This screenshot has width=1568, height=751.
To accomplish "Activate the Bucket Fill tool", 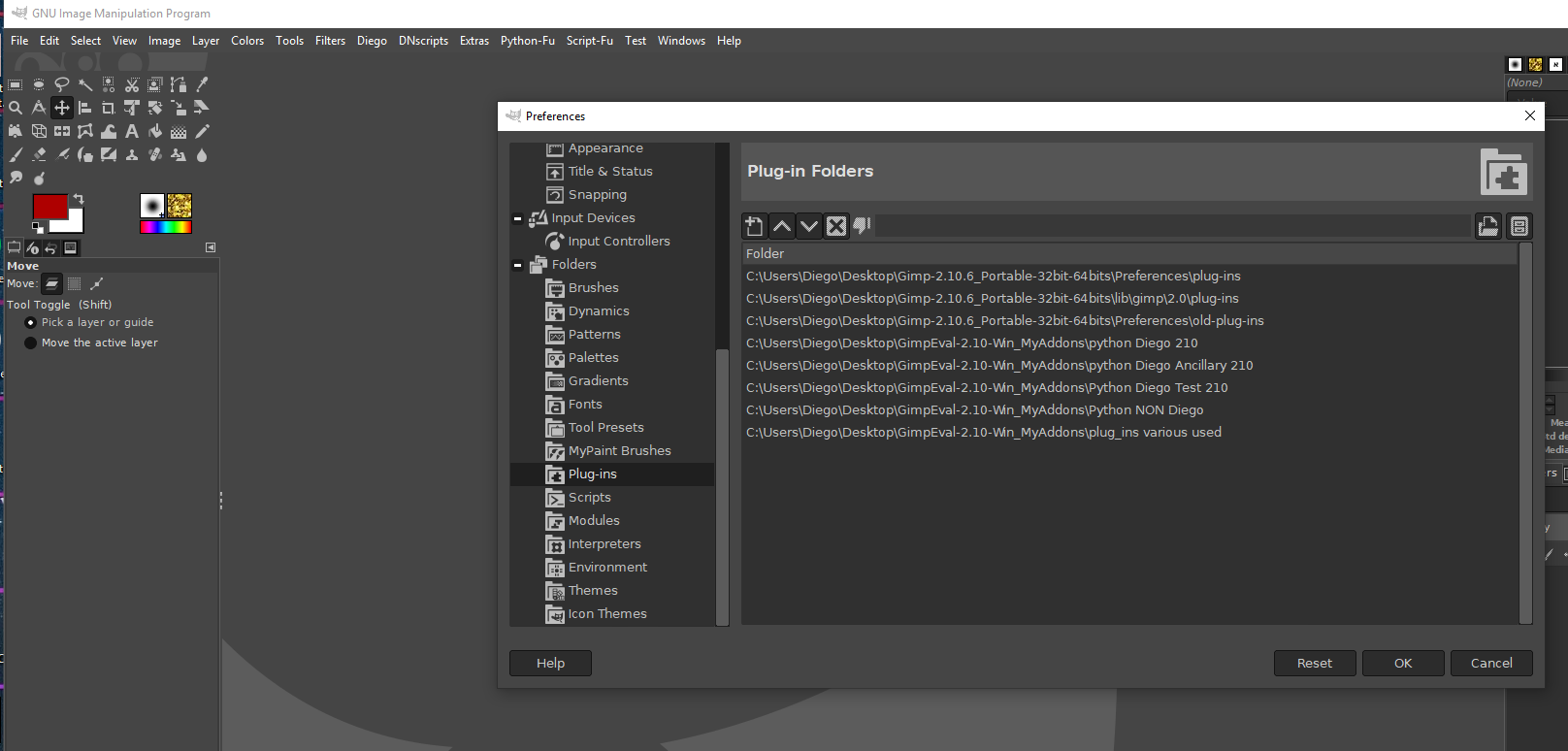I will (155, 131).
